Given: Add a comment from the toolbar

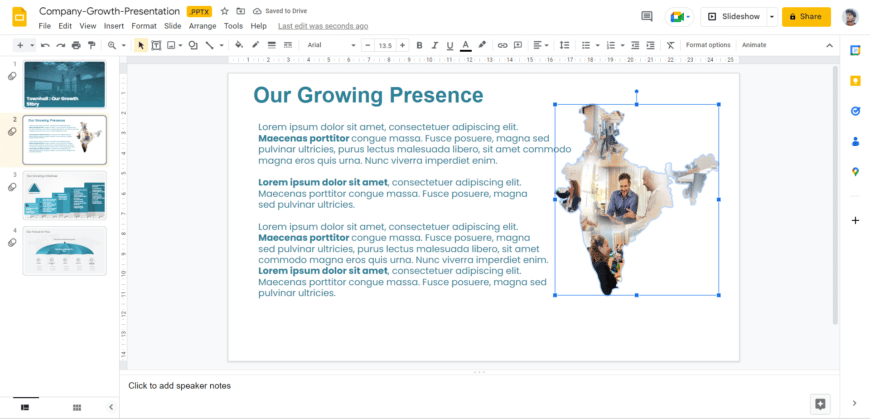Looking at the screenshot, I should [518, 45].
